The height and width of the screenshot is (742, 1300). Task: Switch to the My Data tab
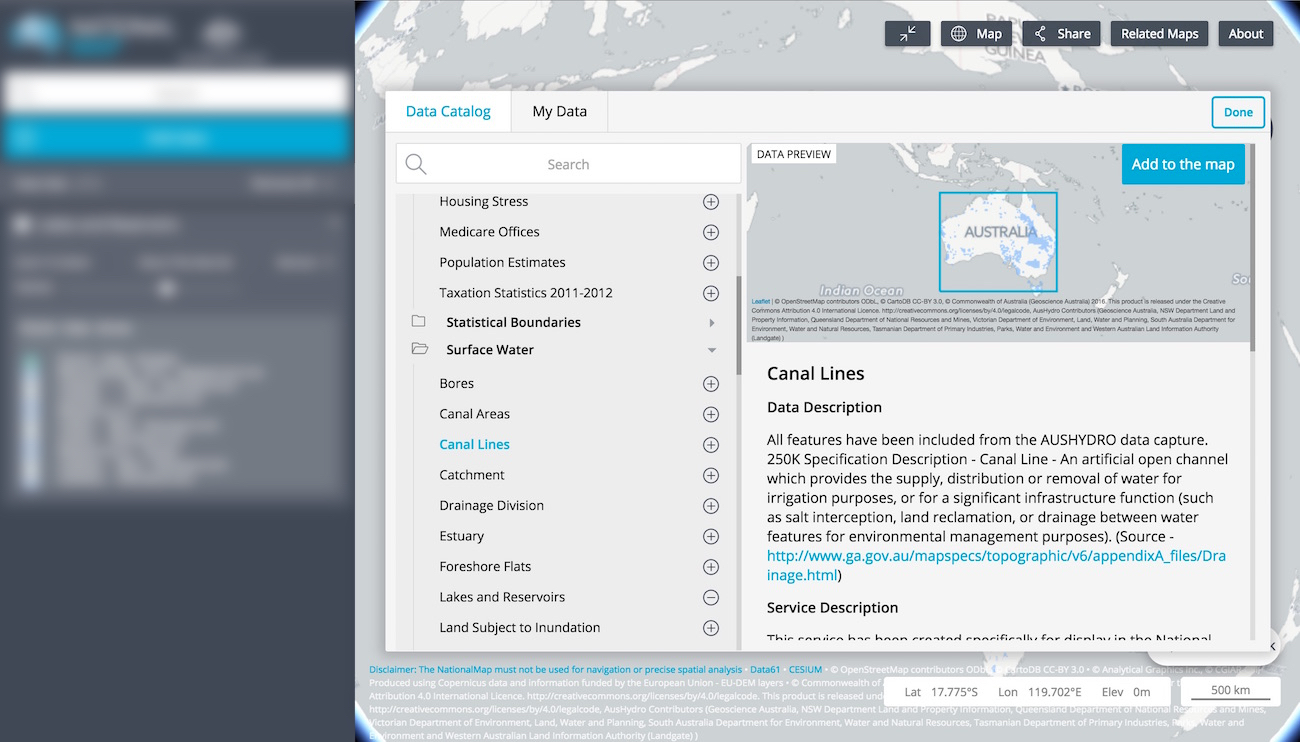coord(559,111)
